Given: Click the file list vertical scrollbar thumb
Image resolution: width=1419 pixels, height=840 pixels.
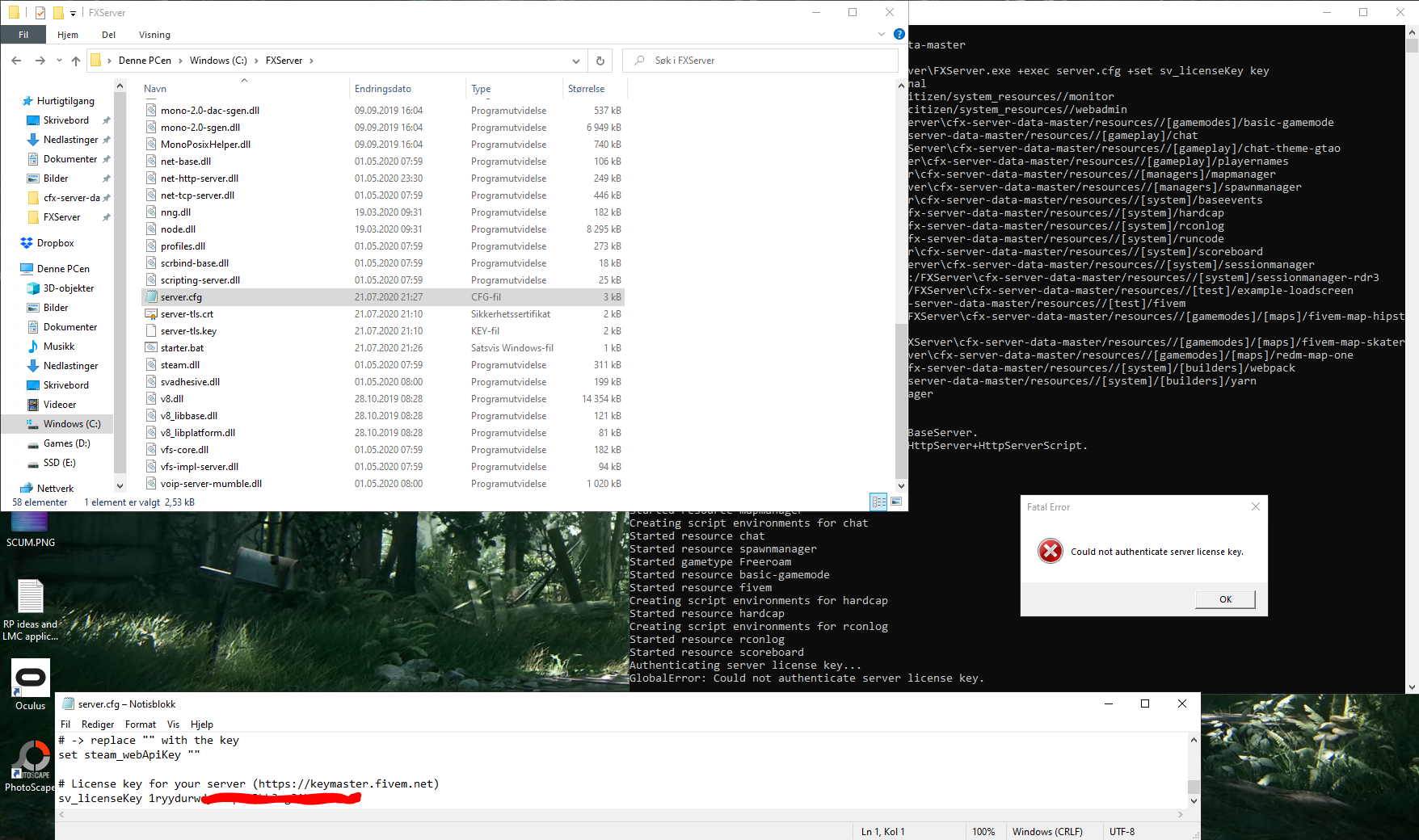Looking at the screenshot, I should [x=901, y=401].
